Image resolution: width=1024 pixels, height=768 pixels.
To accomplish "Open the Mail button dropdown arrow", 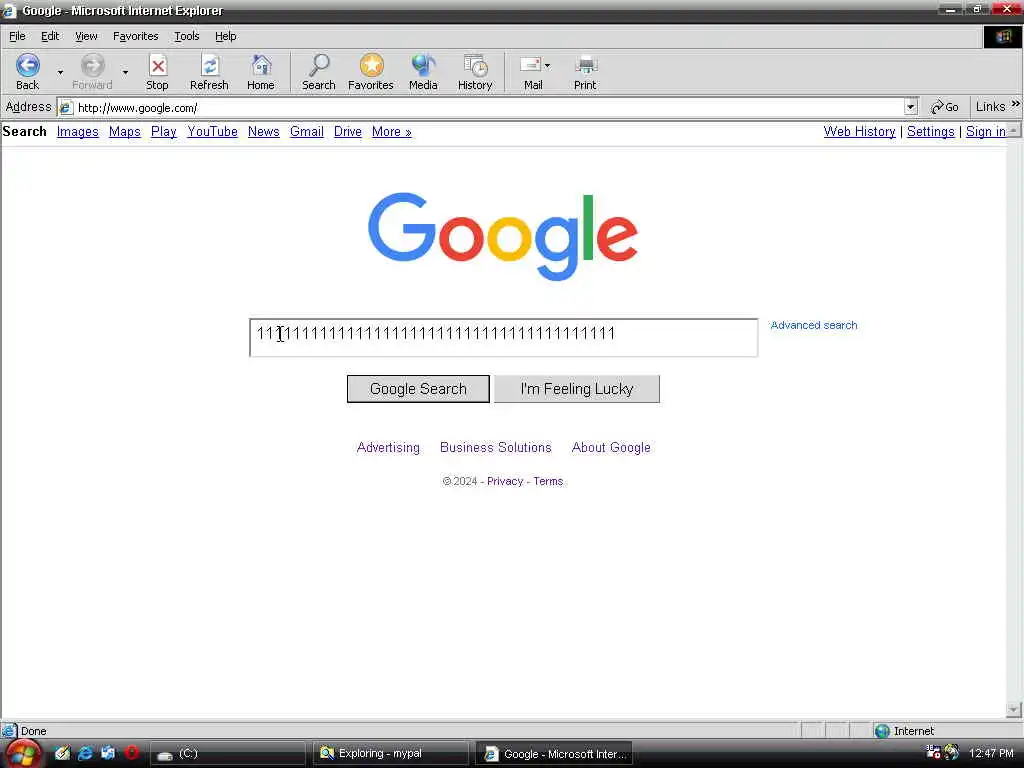I will 547,65.
